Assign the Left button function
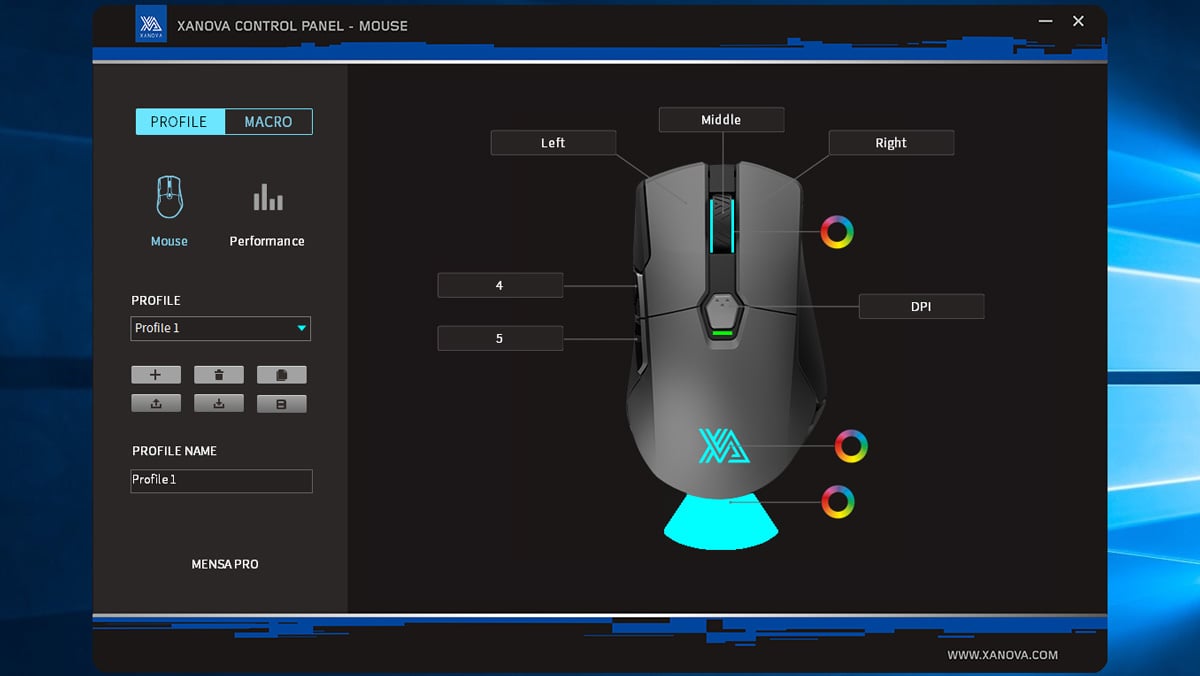The width and height of the screenshot is (1200, 676). click(553, 143)
